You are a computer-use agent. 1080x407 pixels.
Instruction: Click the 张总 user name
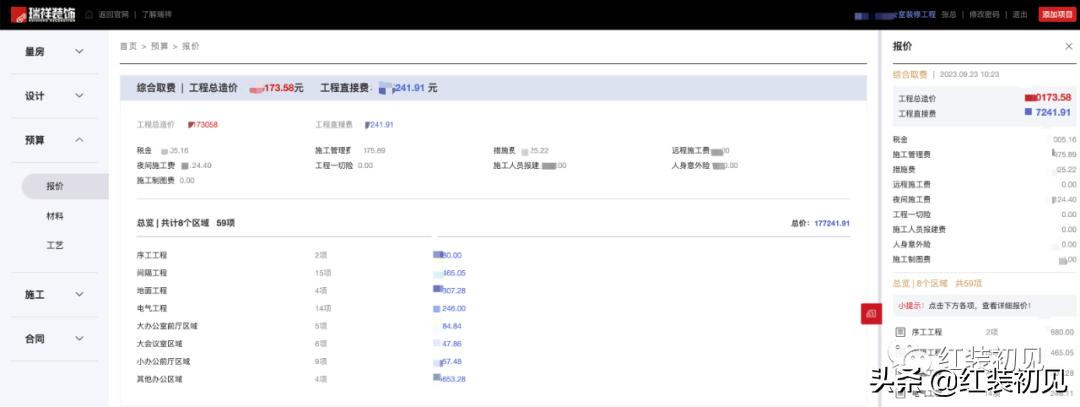948,14
